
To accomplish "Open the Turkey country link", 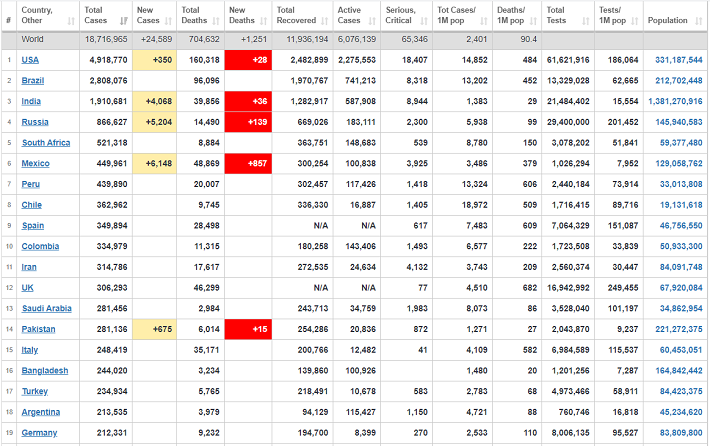I will point(34,392).
